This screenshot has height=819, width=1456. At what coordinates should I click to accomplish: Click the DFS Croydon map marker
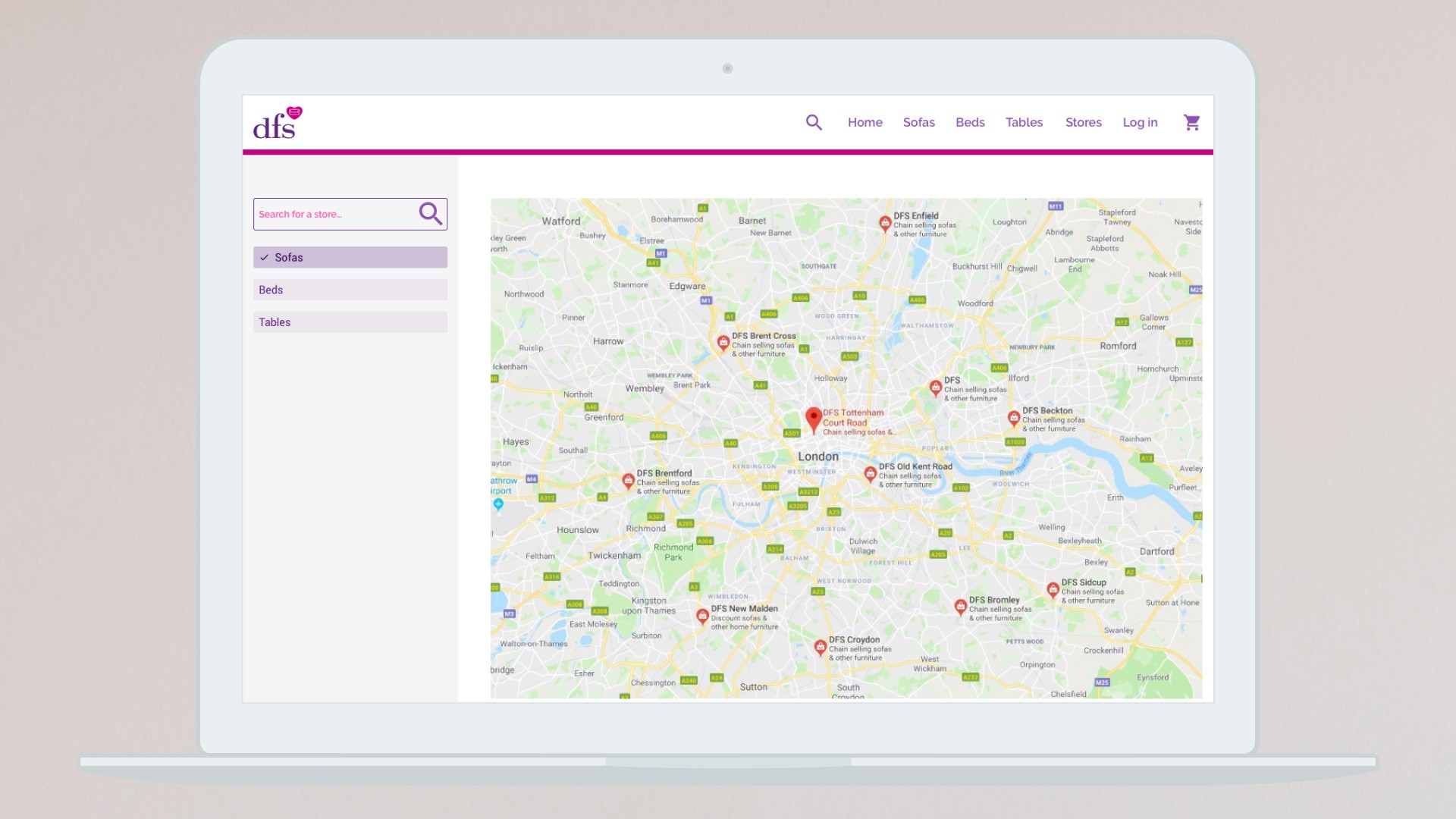(x=820, y=647)
